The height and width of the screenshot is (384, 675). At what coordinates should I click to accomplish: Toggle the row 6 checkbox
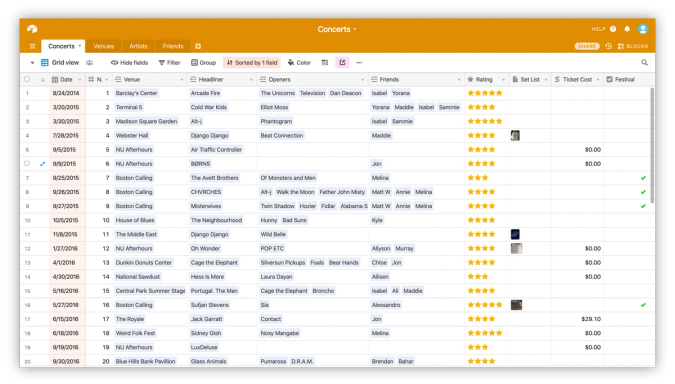(x=27, y=164)
